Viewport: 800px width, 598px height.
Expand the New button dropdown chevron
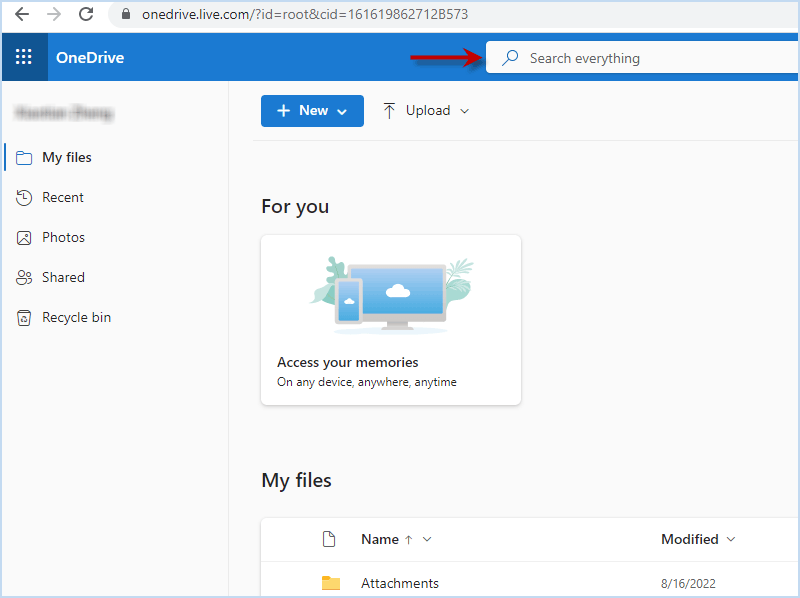click(342, 112)
